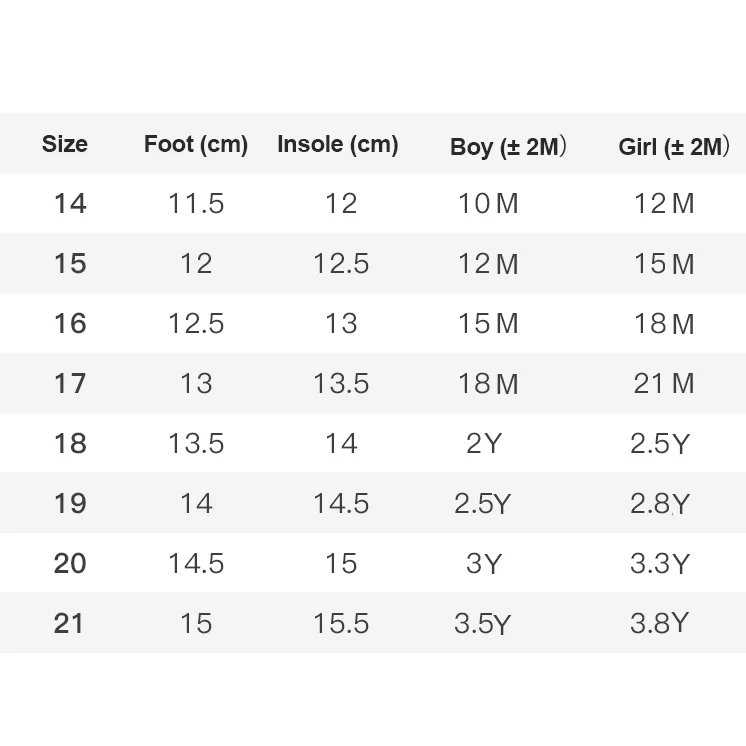This screenshot has width=746, height=746.
Task: Select size 20 in the Size column
Action: [x=70, y=563]
